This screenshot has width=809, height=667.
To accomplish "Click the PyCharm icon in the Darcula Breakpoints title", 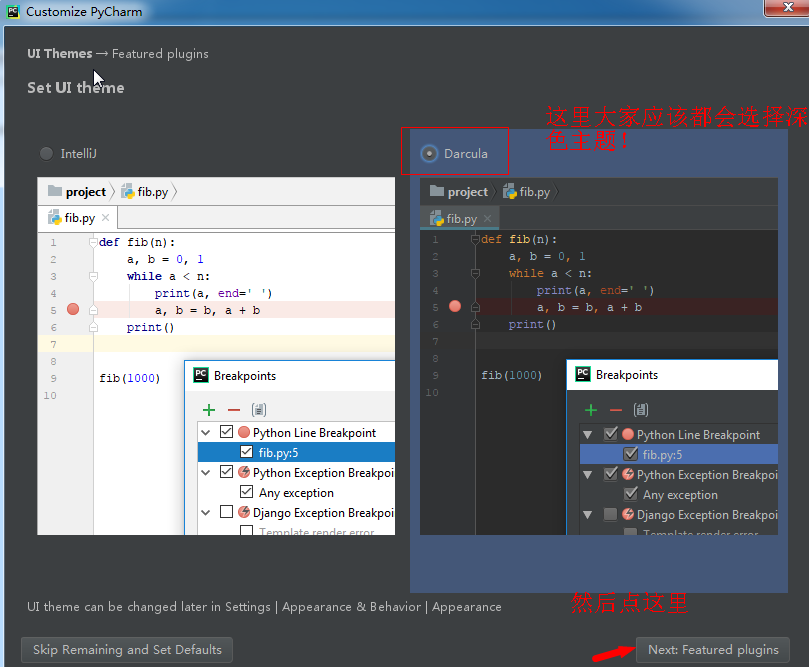I will (583, 374).
